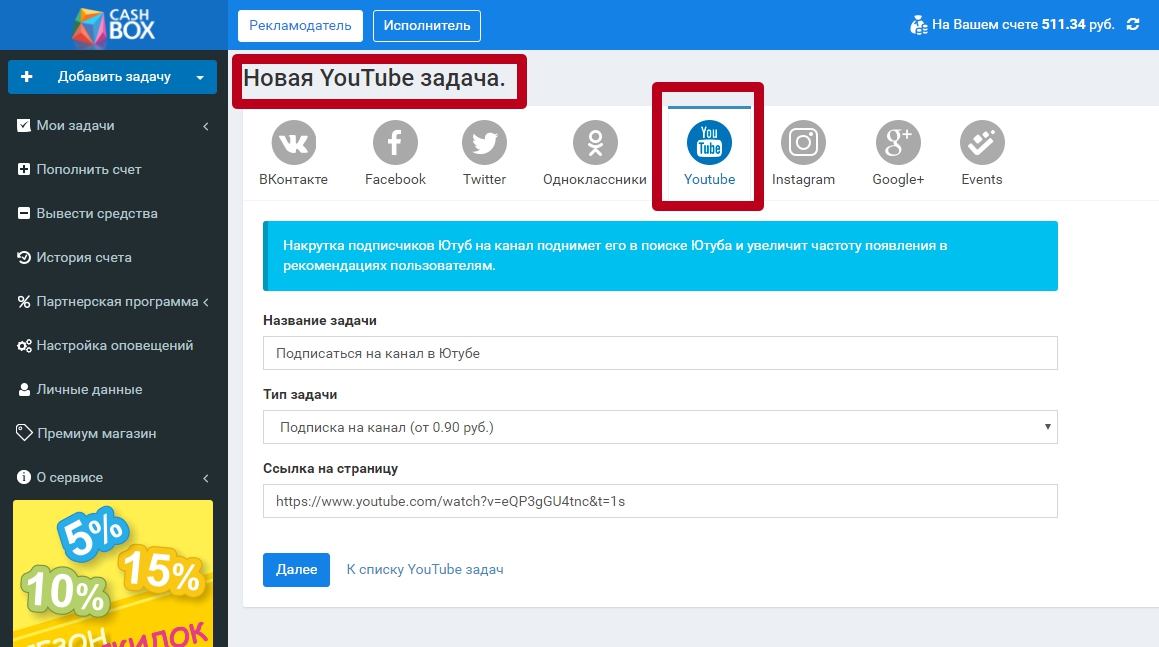Image resolution: width=1159 pixels, height=647 pixels.
Task: Click the history icon beside История счета
Action: pos(24,257)
